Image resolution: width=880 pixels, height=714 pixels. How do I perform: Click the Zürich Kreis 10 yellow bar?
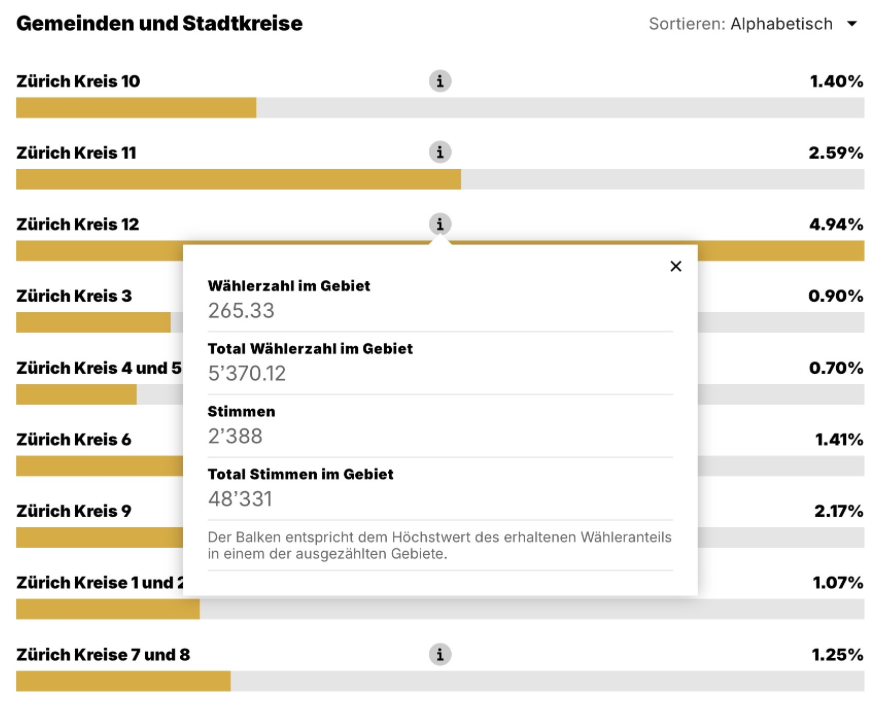pyautogui.click(x=136, y=108)
